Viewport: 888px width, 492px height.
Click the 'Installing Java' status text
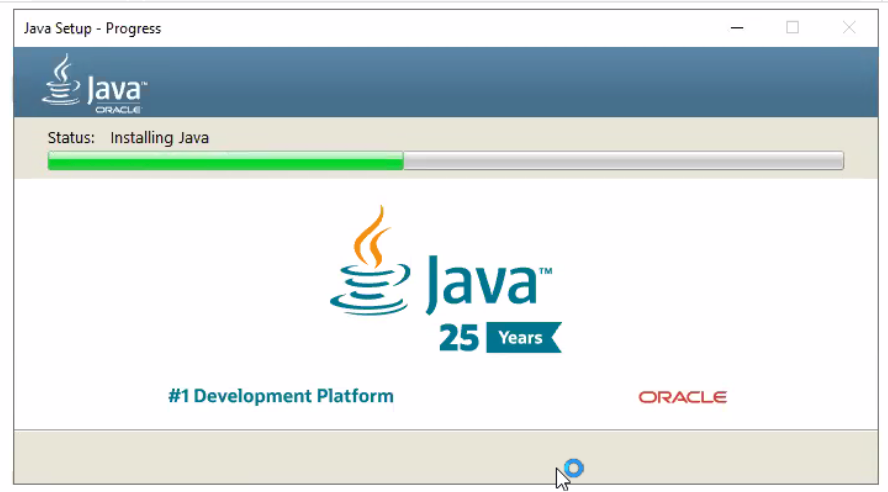(160, 138)
